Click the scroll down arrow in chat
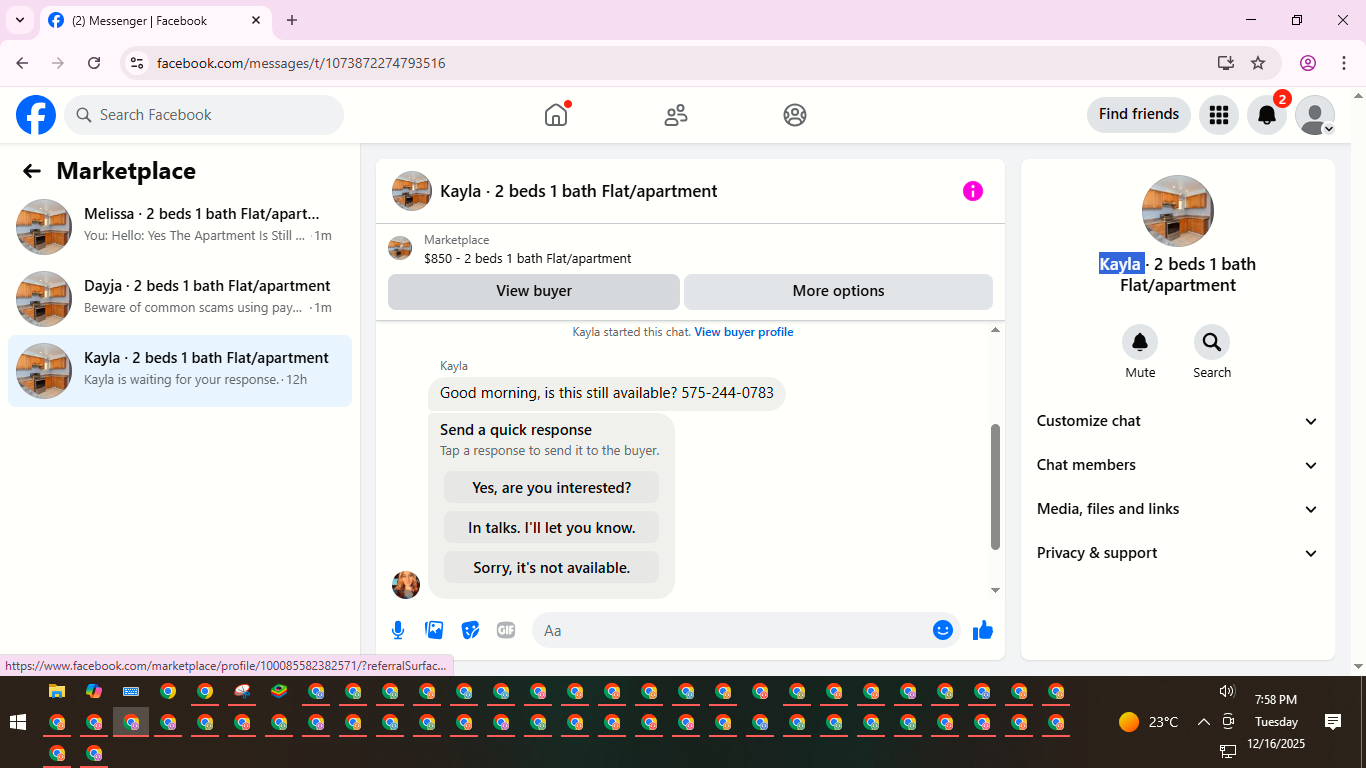 tap(995, 591)
